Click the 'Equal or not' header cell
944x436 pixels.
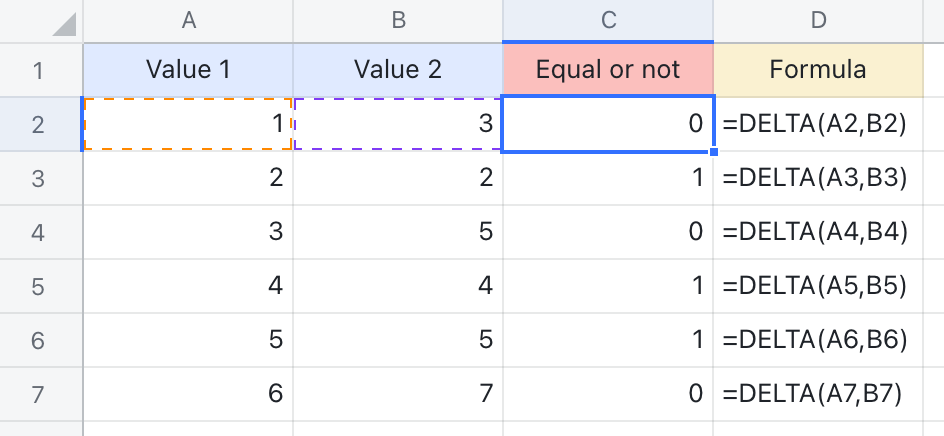(608, 70)
